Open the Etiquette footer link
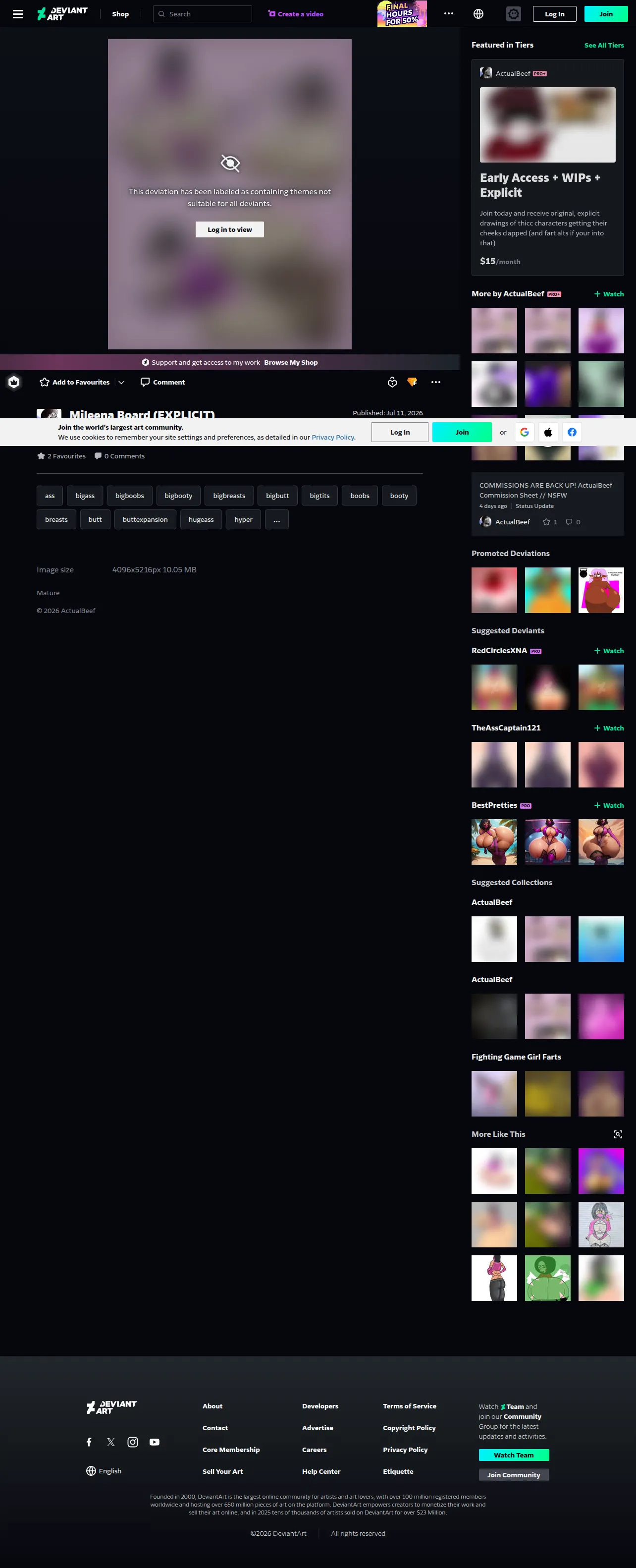This screenshot has width=636, height=1568. pos(398,1472)
